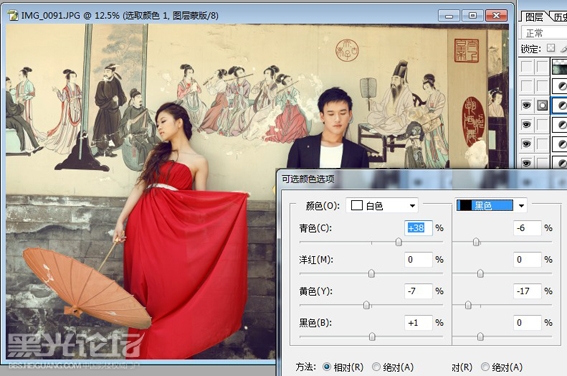Click the document icon beside IMG_0091.JPG title
The height and width of the screenshot is (376, 567).
(x=13, y=16)
